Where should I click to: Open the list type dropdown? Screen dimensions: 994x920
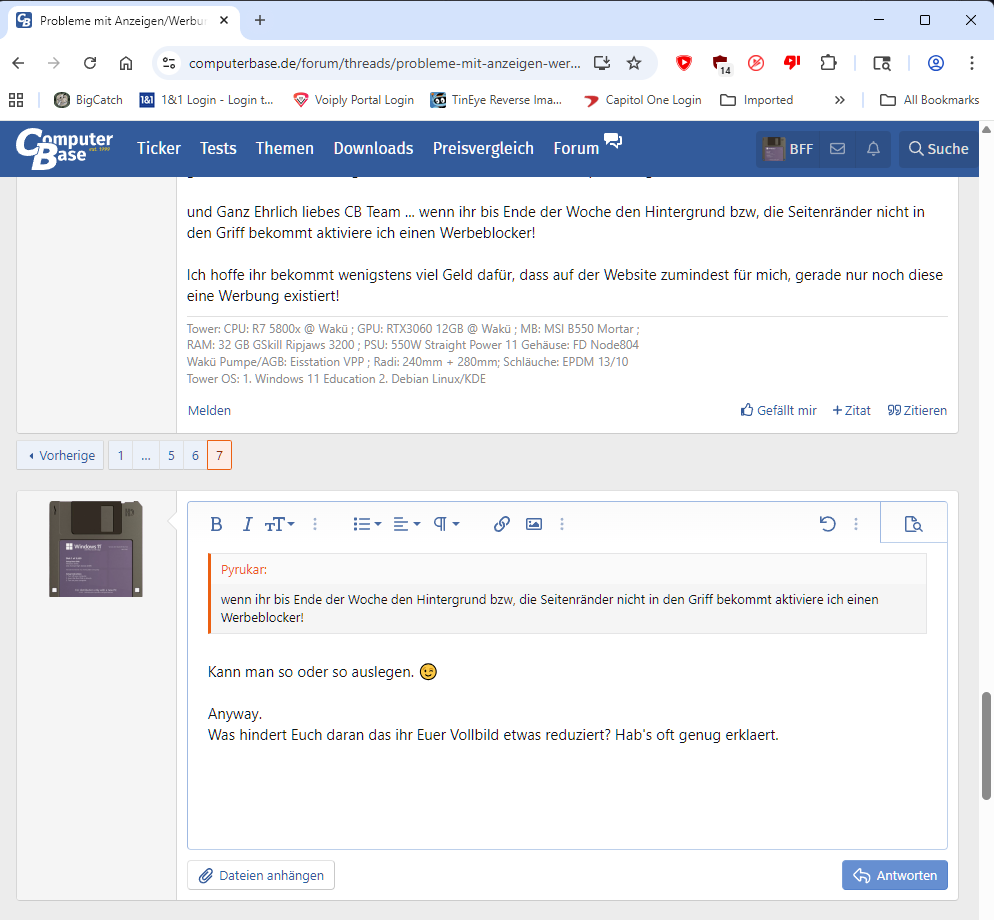coord(367,524)
